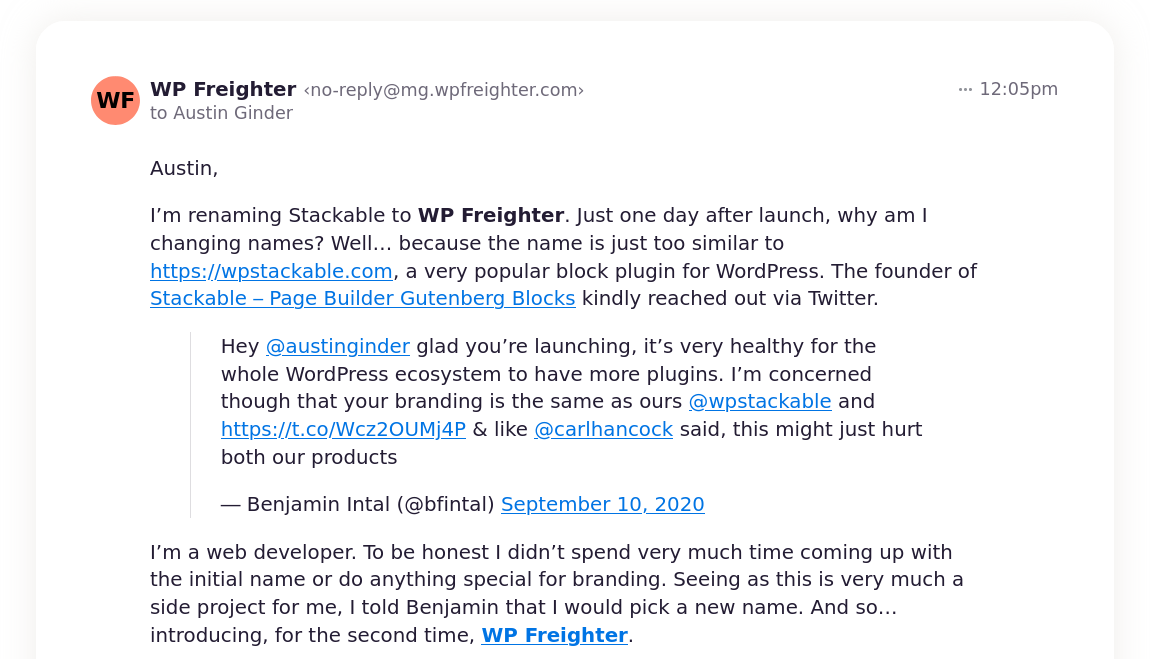This screenshot has width=1150, height=659.
Task: Click the 'Austin,' greeting line
Action: (x=184, y=169)
